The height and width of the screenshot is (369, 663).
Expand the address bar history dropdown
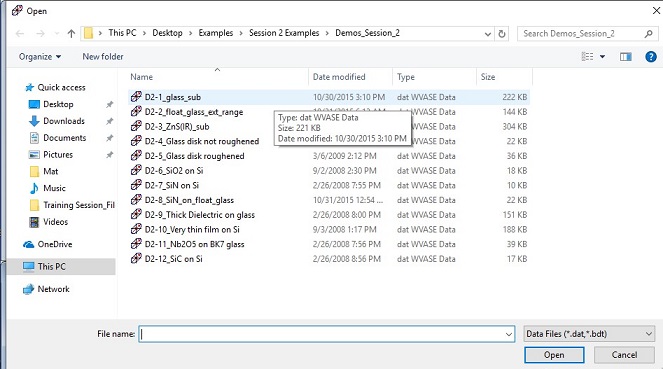point(488,34)
